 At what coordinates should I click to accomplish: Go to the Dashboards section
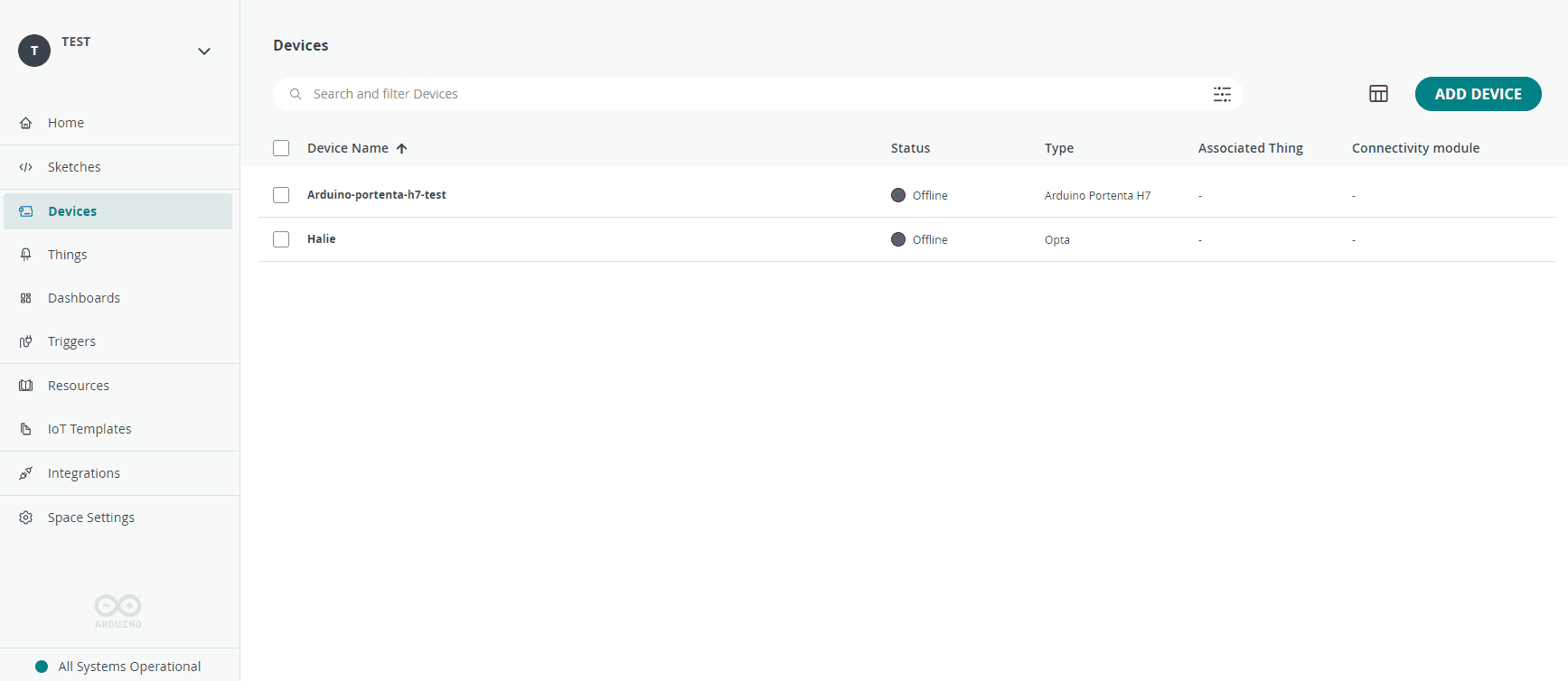tap(83, 298)
